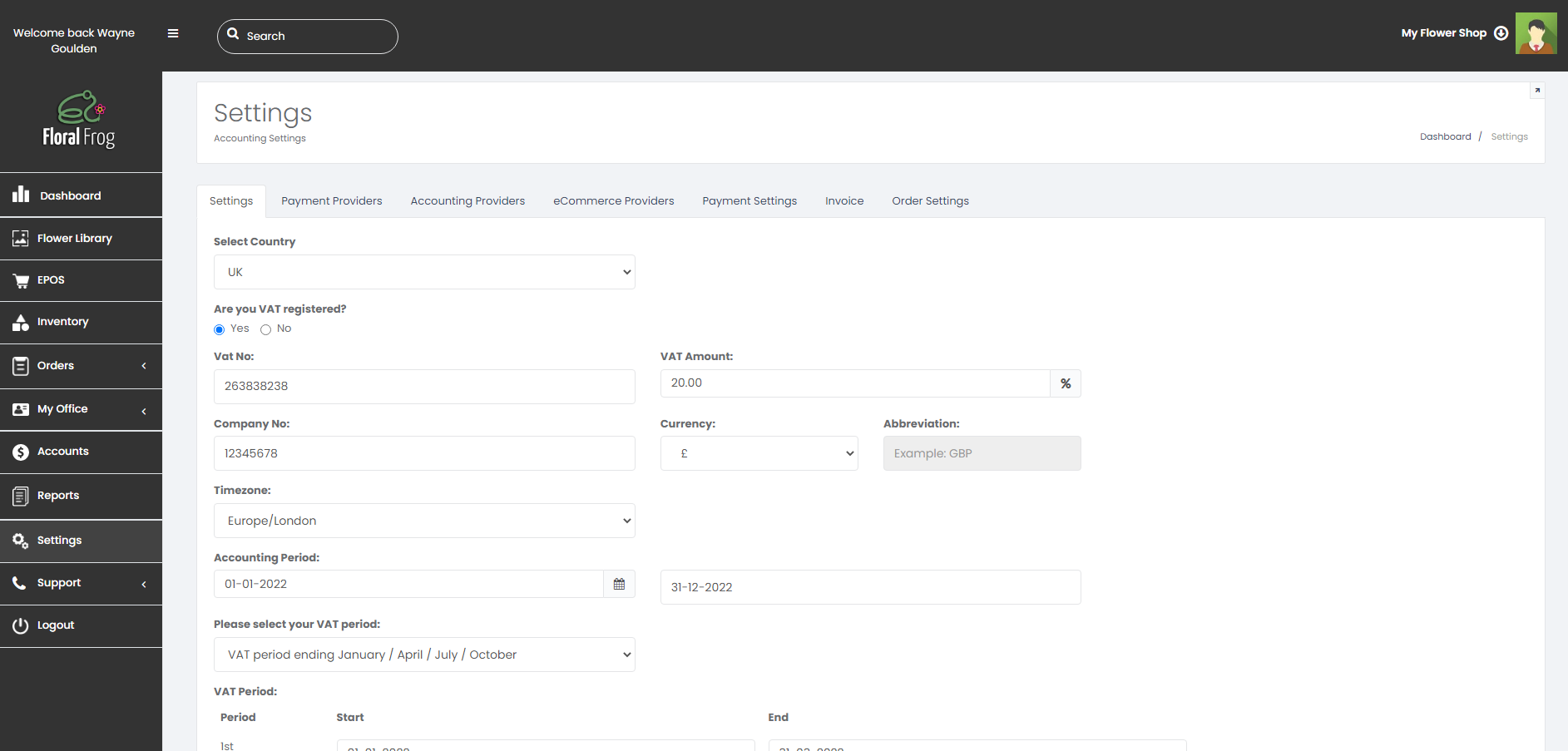Click the Settings gear icon in the sidebar

point(21,540)
